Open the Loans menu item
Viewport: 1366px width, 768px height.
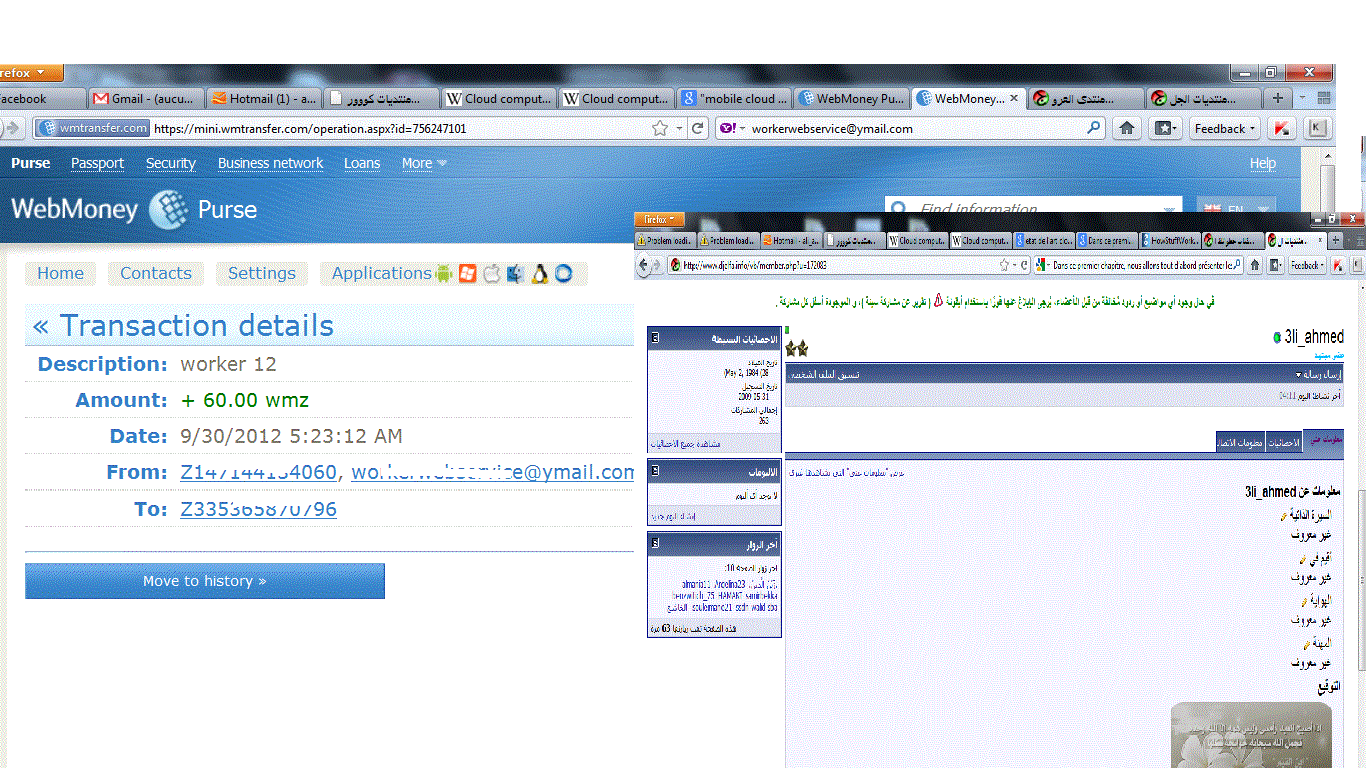click(x=362, y=163)
